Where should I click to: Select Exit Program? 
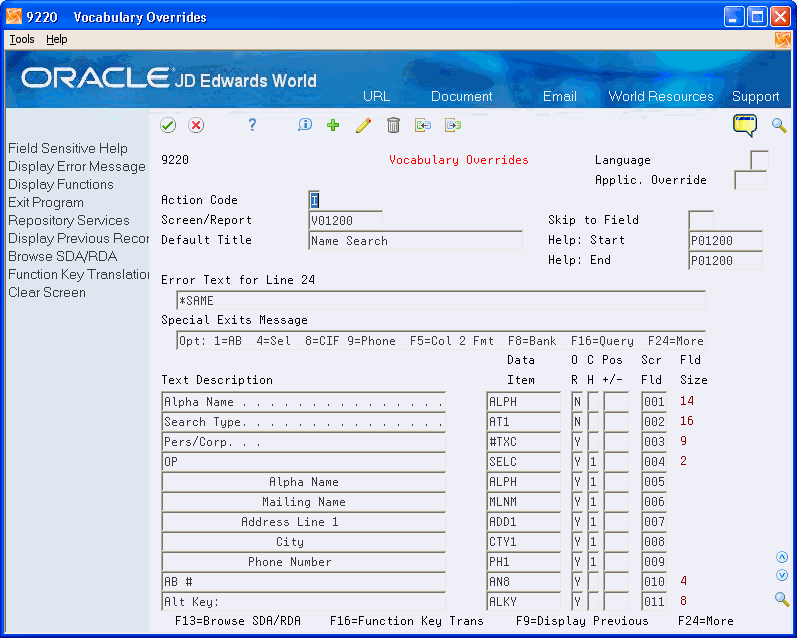click(x=46, y=202)
